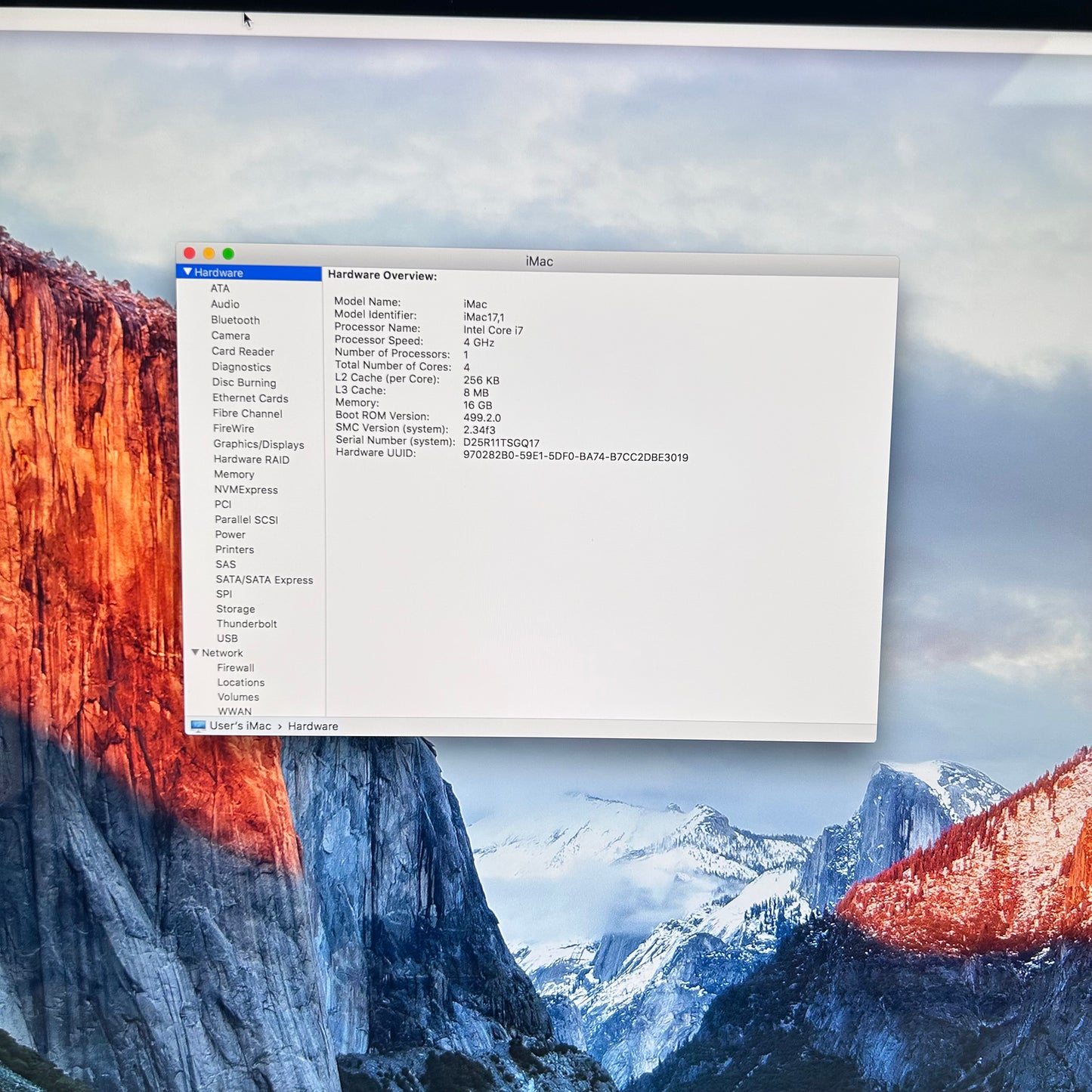The image size is (1092, 1092).
Task: Click the L3 Cache value 8 MB
Action: click(476, 393)
